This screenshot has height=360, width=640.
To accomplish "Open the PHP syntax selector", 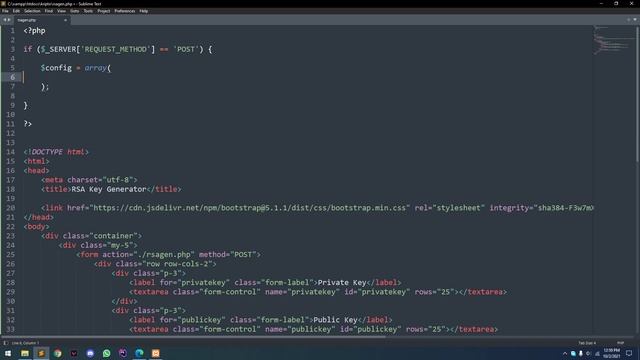I will coord(620,343).
